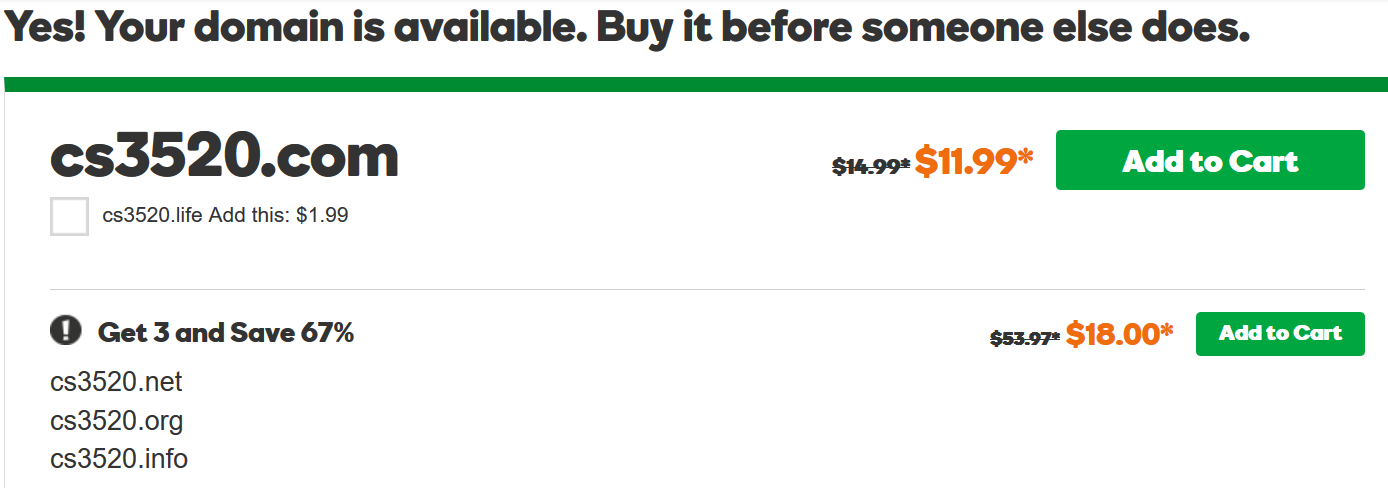
Task: Select the cs3520.org bundle entry
Action: click(117, 421)
